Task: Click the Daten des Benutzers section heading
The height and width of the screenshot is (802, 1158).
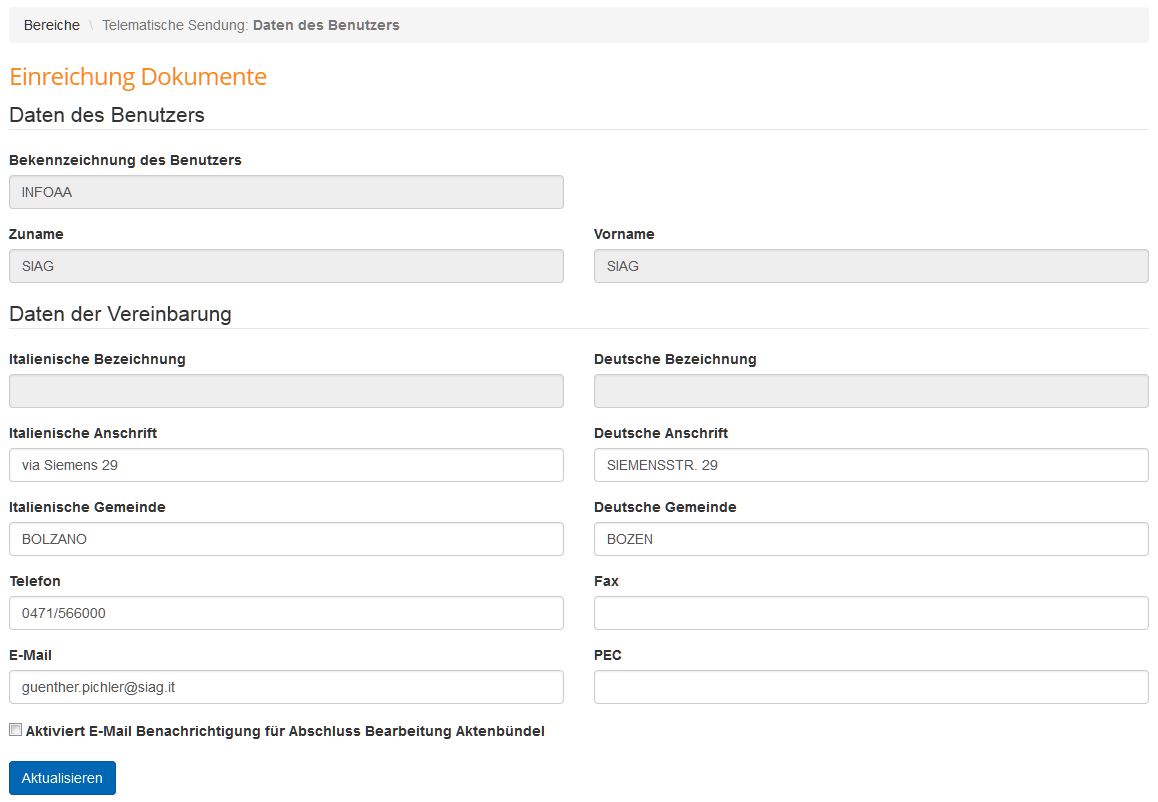Action: click(107, 115)
